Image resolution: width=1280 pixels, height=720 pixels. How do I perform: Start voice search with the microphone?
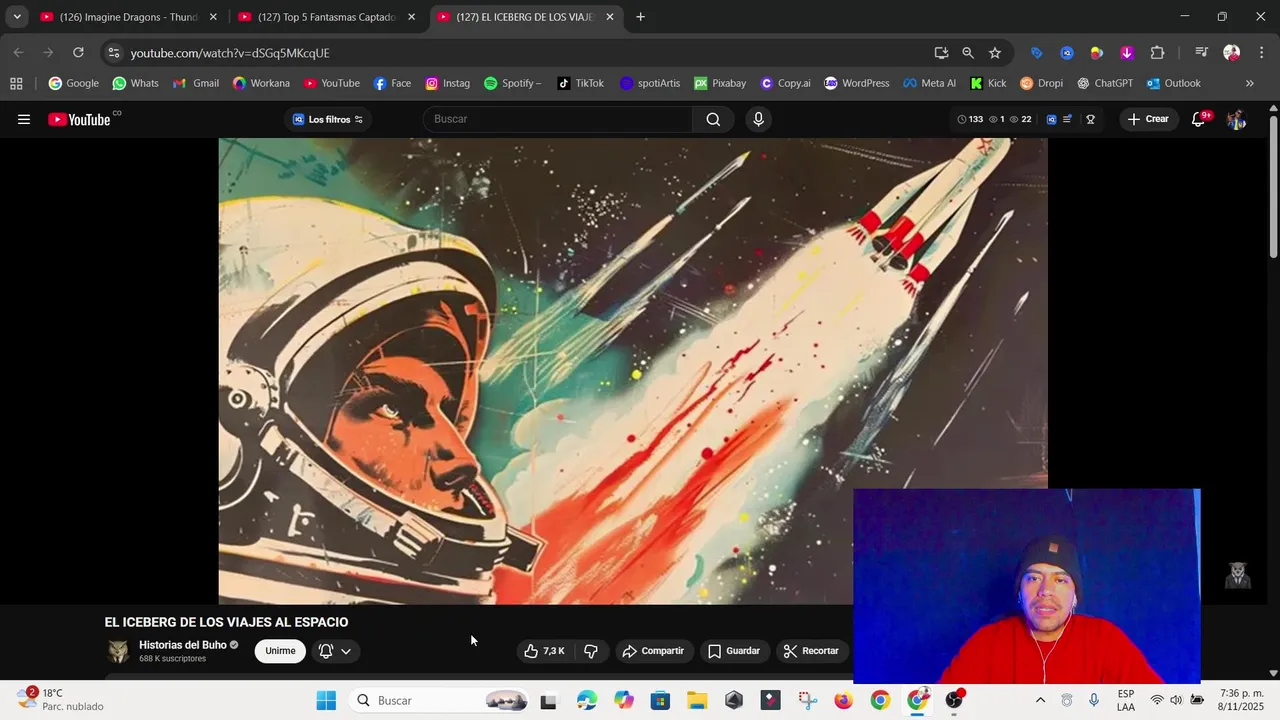click(x=758, y=119)
